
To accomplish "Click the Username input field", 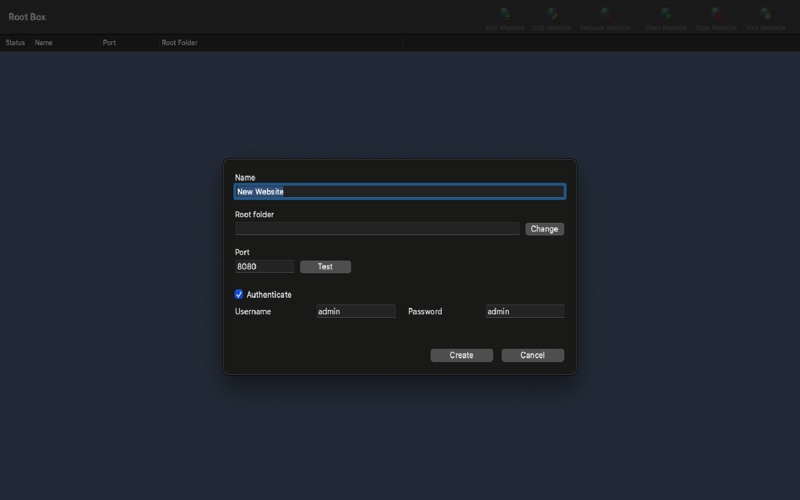I will click(x=356, y=311).
